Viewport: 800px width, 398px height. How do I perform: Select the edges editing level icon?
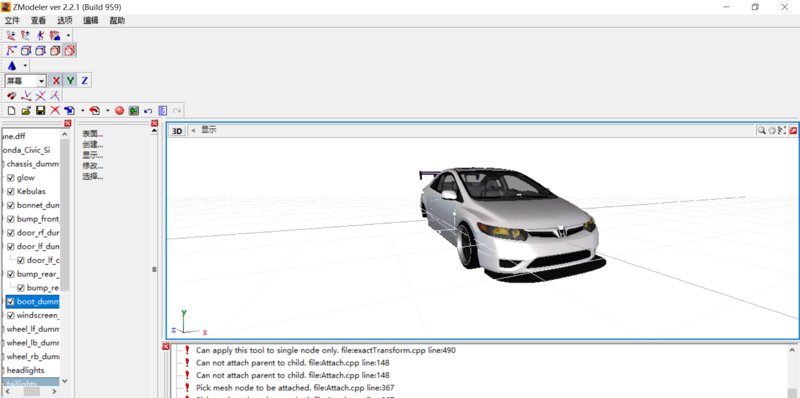[x=26, y=35]
